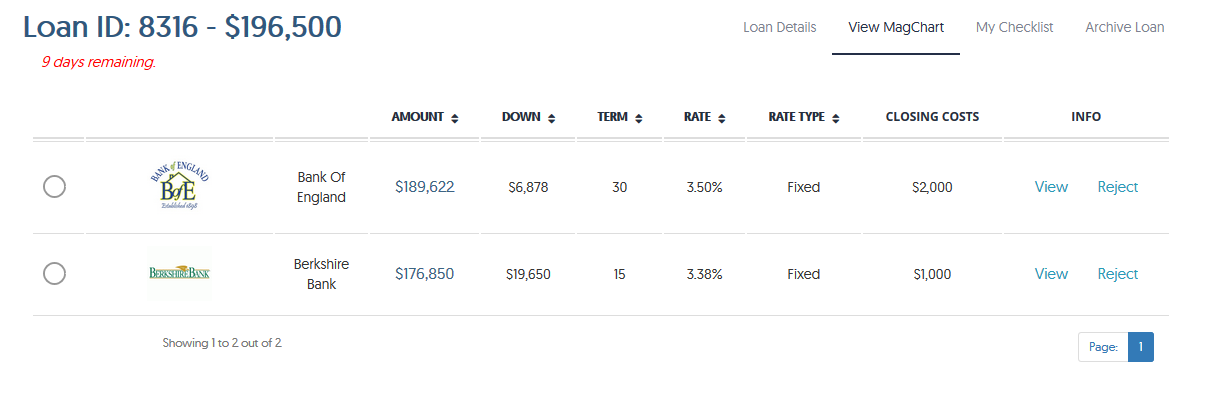Sort by the DOWN column arrows
1220x394 pixels.
(x=552, y=118)
